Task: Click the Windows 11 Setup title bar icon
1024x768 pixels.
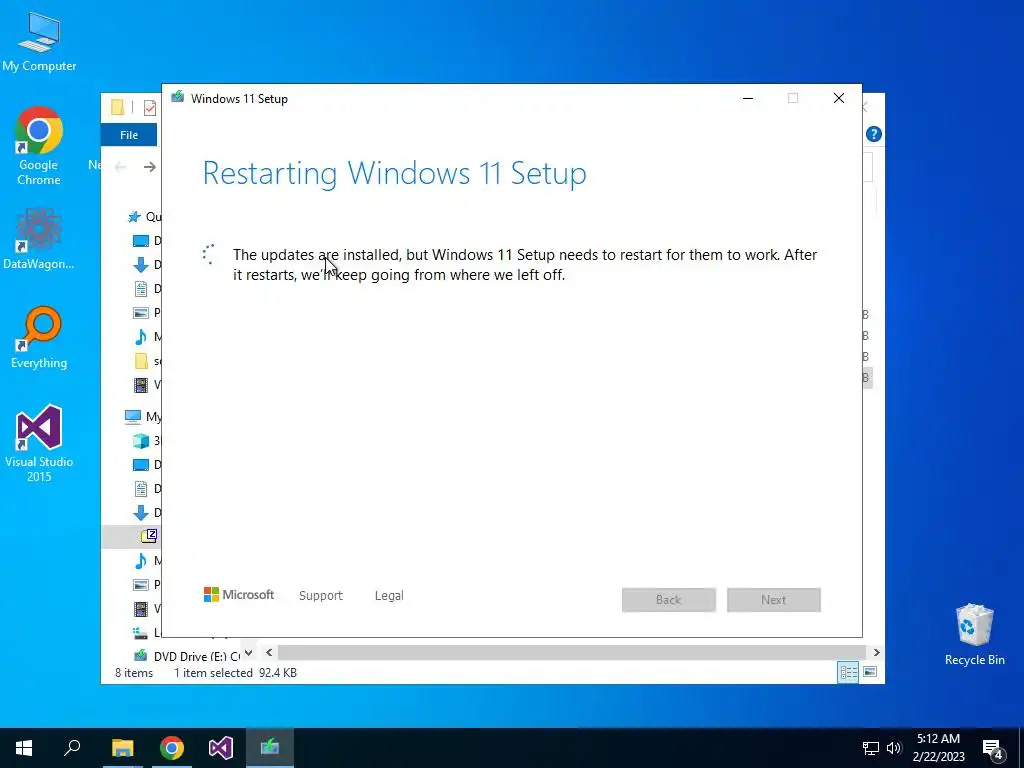Action: [178, 98]
